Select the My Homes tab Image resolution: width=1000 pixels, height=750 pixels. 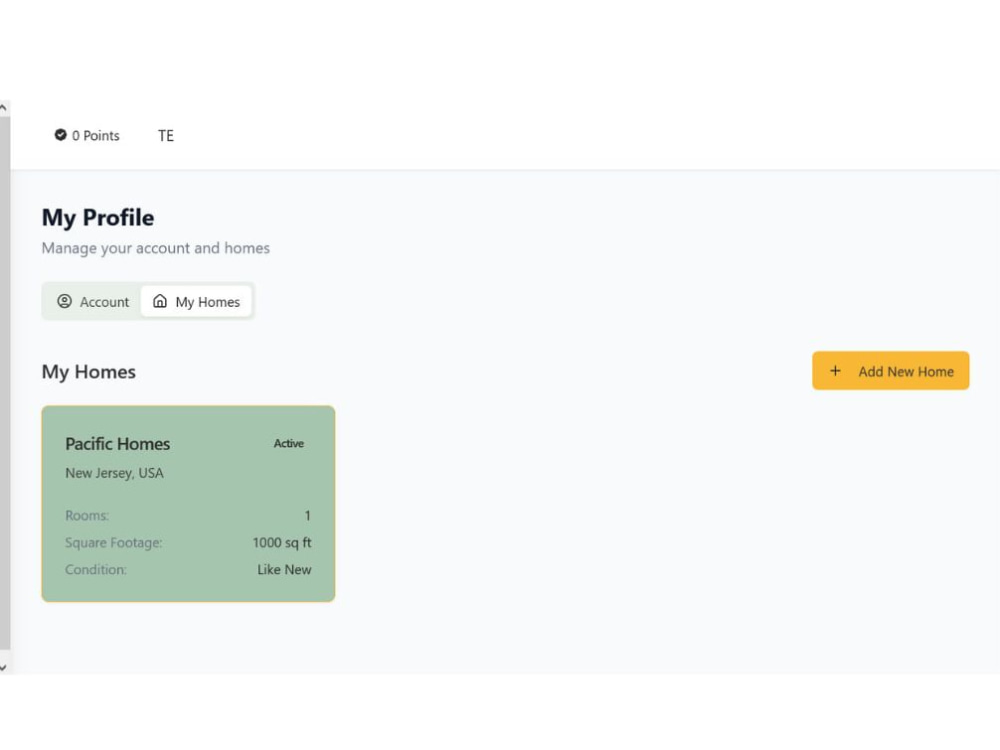(196, 302)
